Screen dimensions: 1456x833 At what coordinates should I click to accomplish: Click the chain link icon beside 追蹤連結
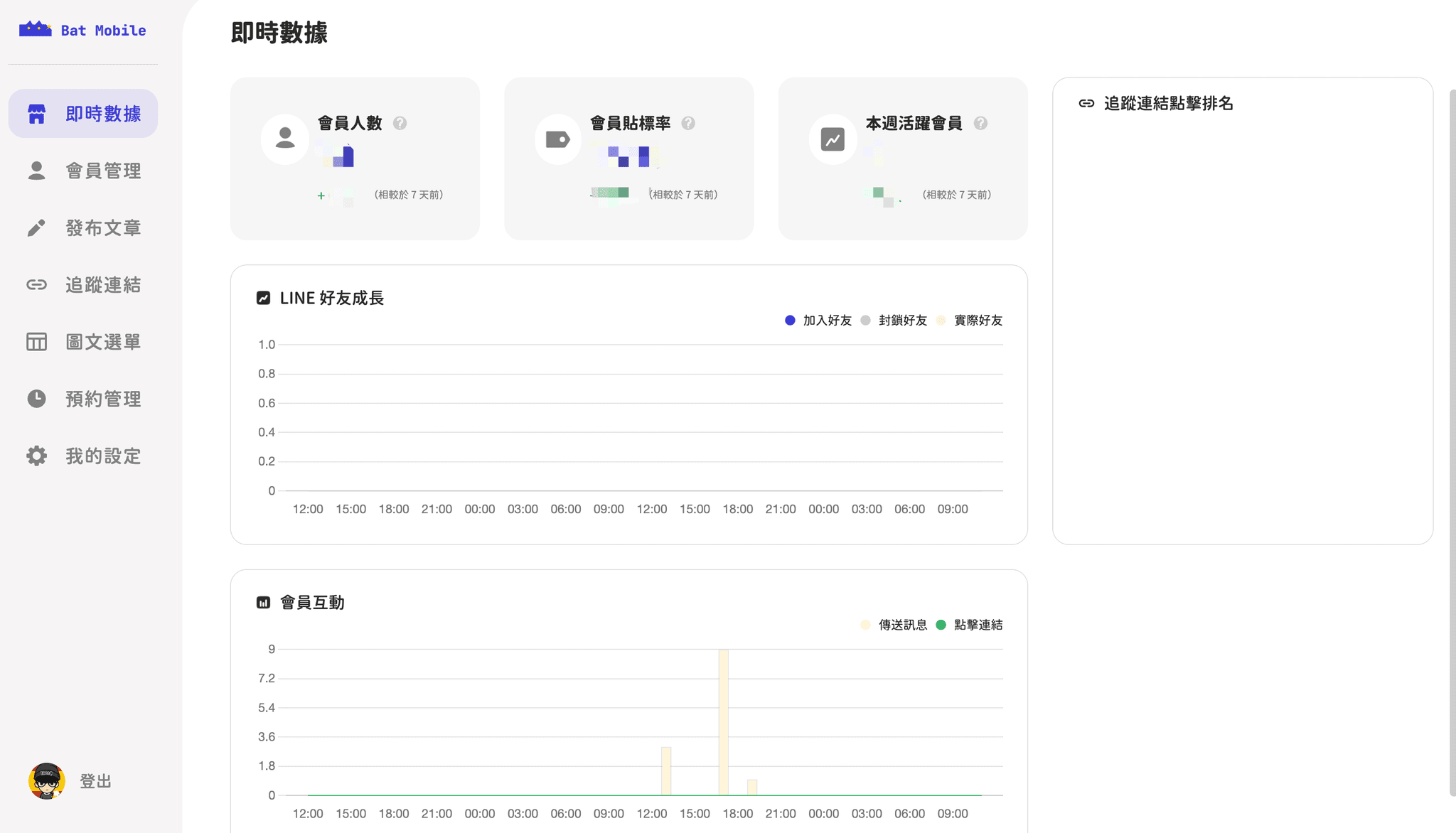coord(36,285)
